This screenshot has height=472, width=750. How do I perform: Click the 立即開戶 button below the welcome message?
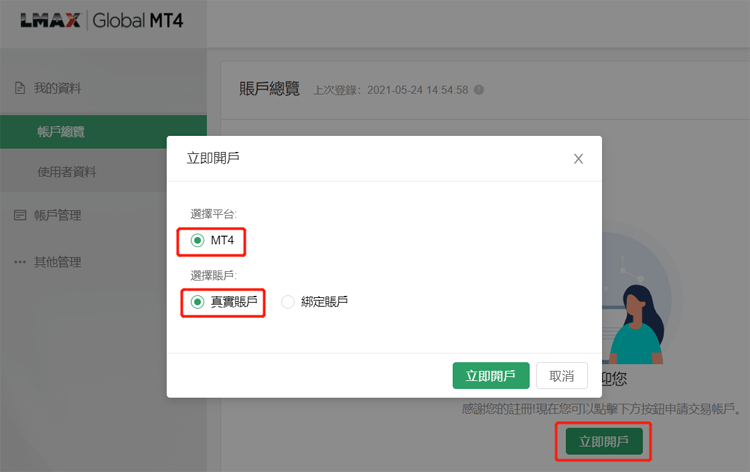point(604,441)
